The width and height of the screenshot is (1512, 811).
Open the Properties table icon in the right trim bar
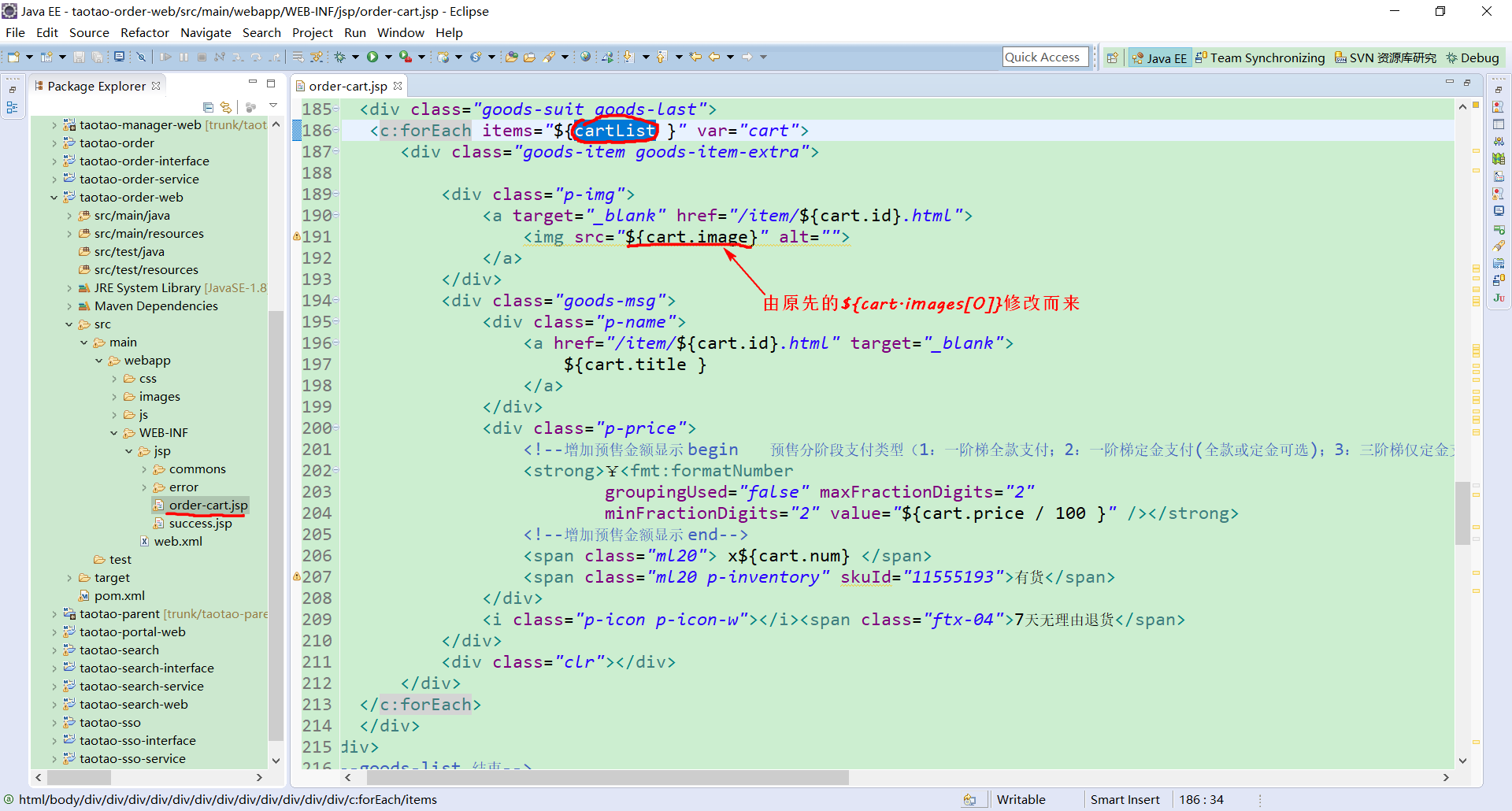point(1499,124)
